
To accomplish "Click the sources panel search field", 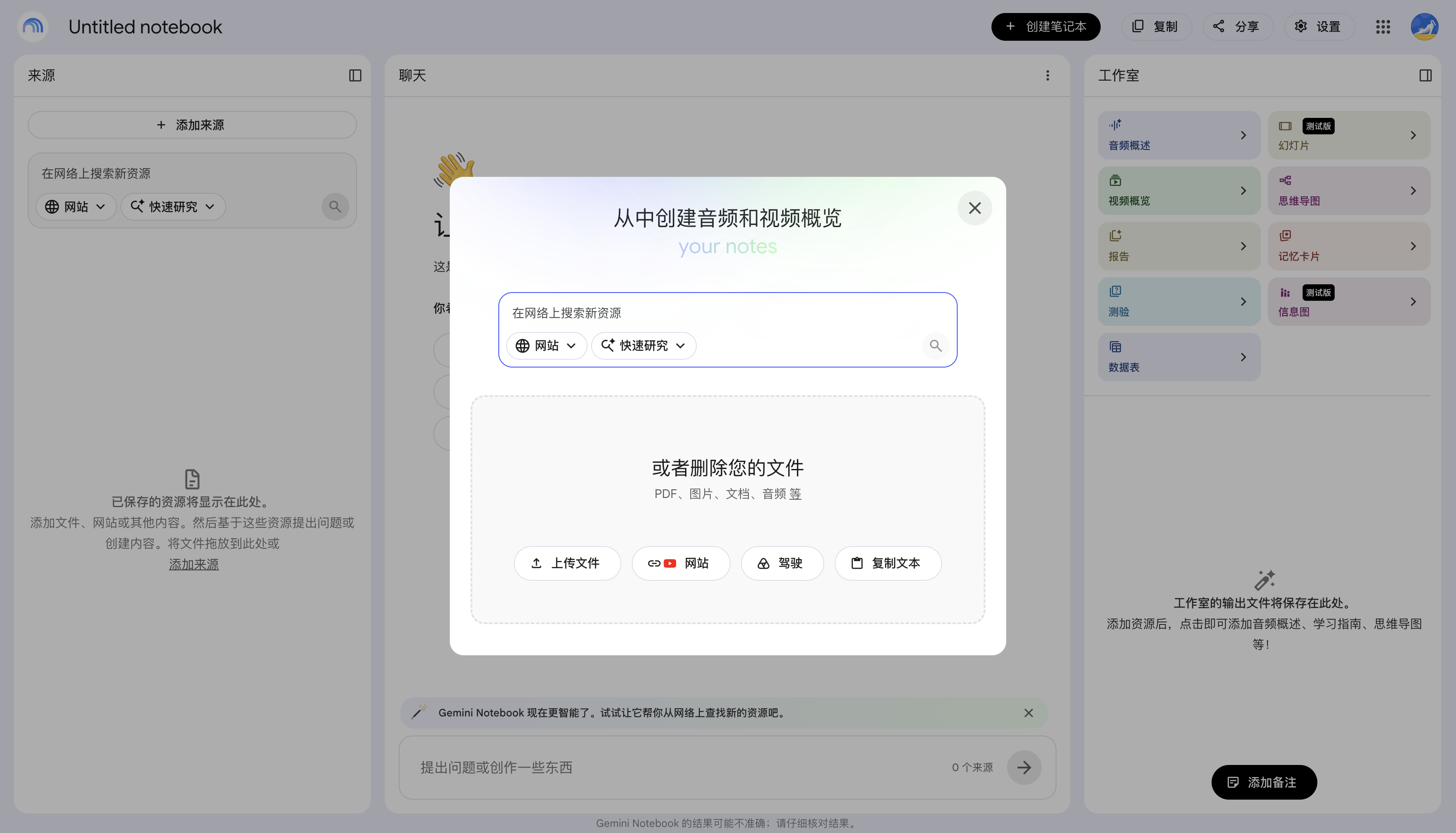I will 192,173.
